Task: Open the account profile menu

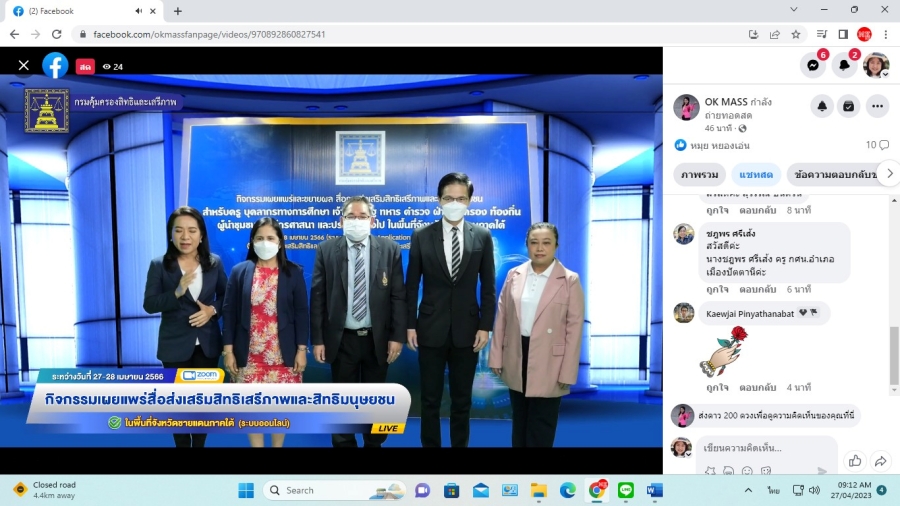Action: click(x=876, y=65)
